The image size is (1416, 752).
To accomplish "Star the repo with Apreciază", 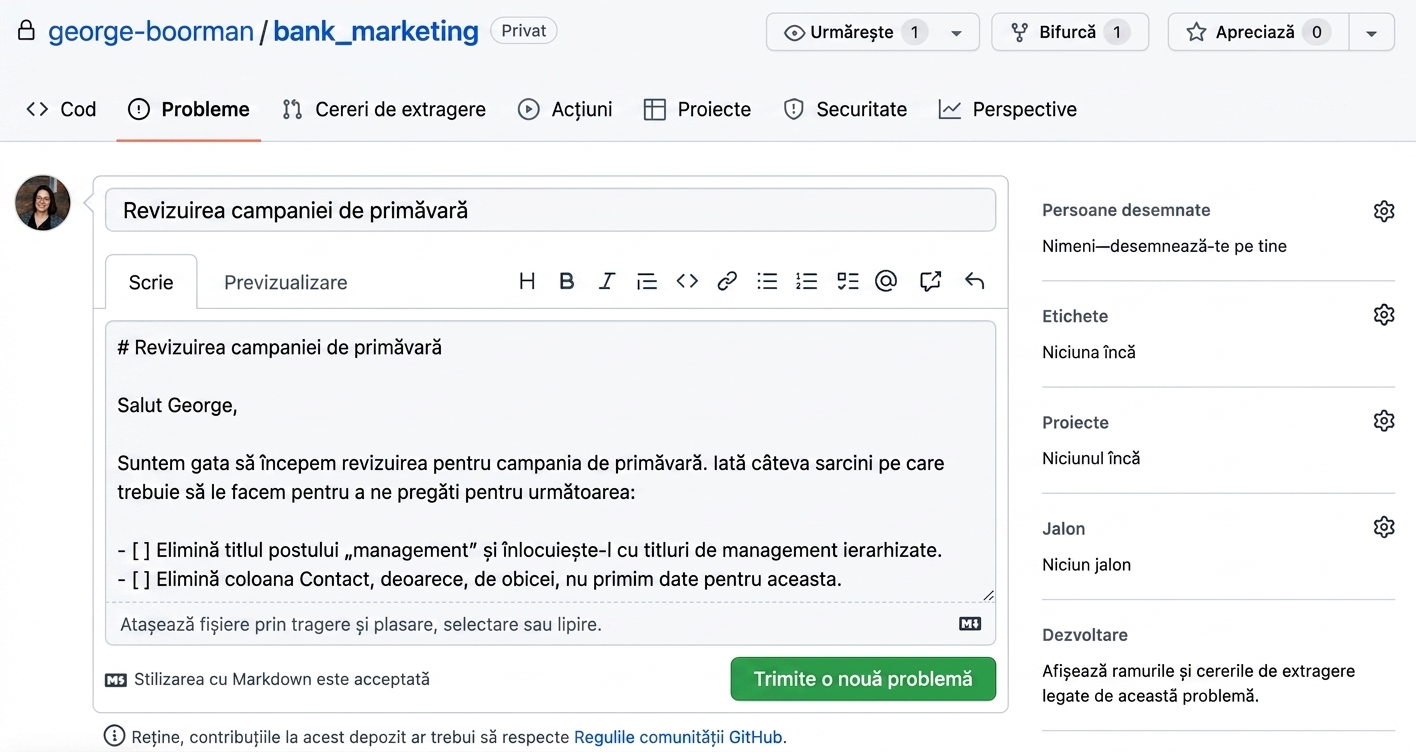I will pyautogui.click(x=1259, y=32).
